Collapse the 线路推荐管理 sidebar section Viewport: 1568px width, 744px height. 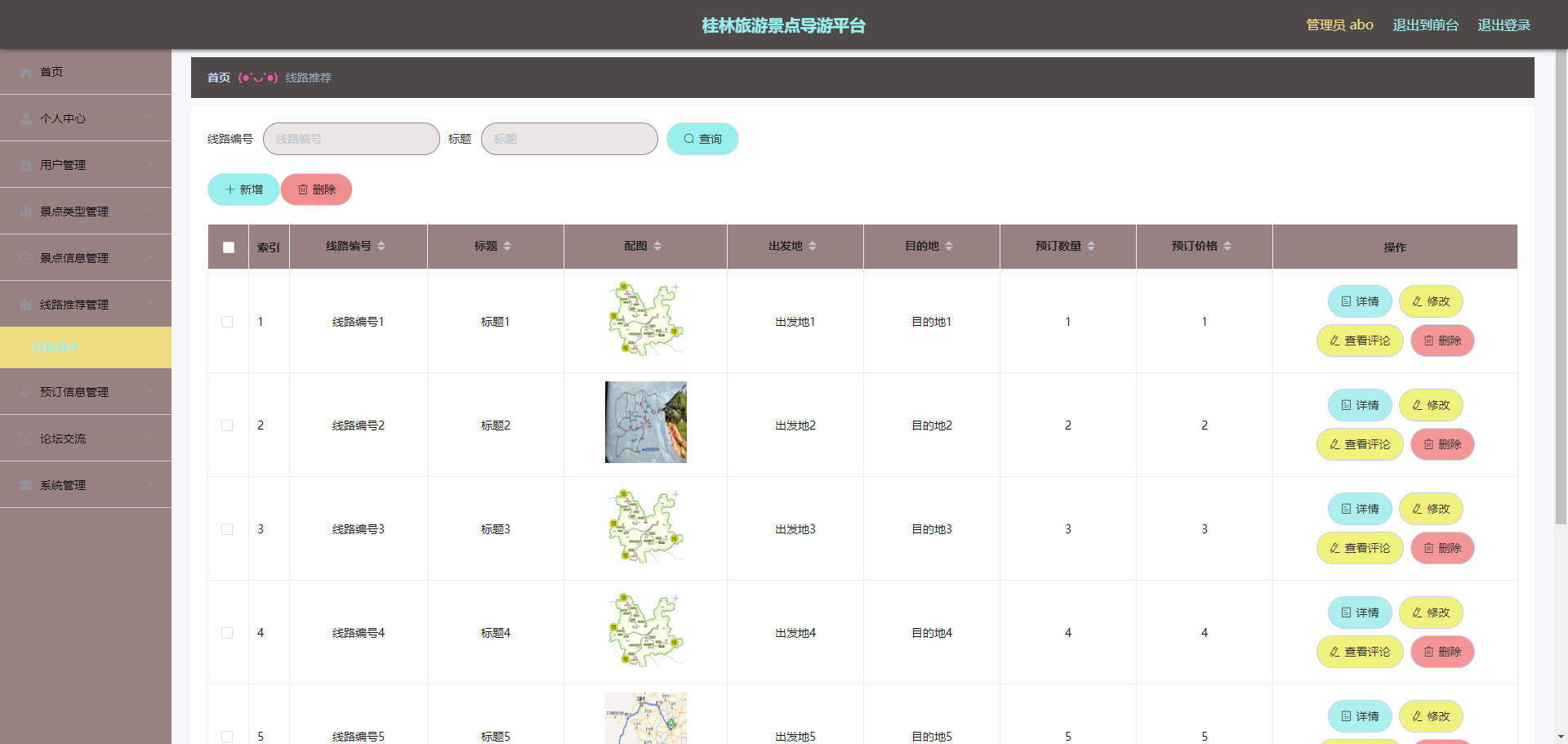point(86,305)
